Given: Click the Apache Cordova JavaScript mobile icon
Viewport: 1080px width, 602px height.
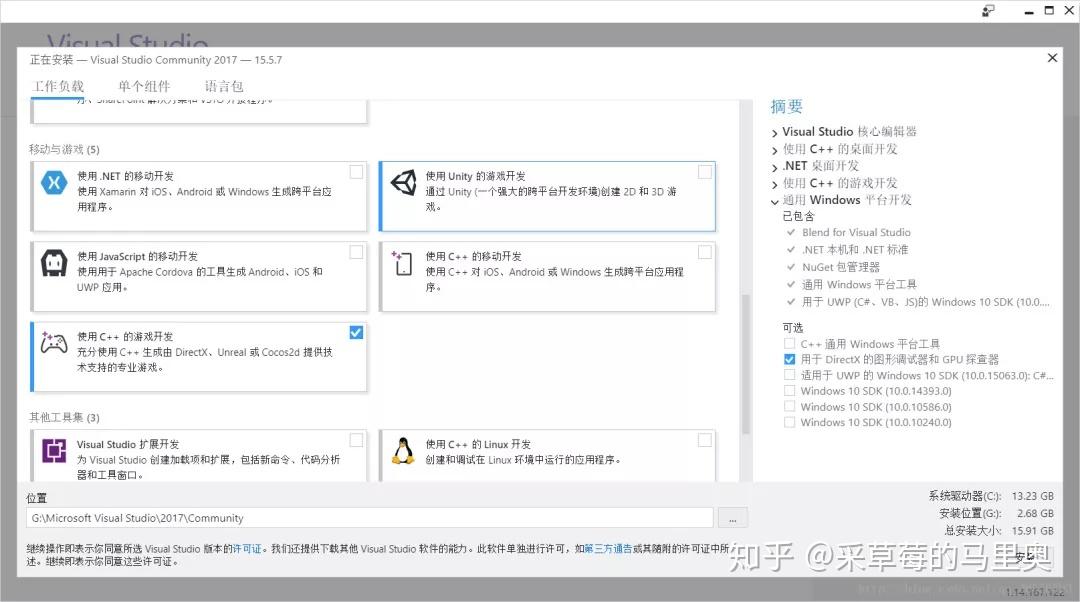Looking at the screenshot, I should (x=54, y=263).
